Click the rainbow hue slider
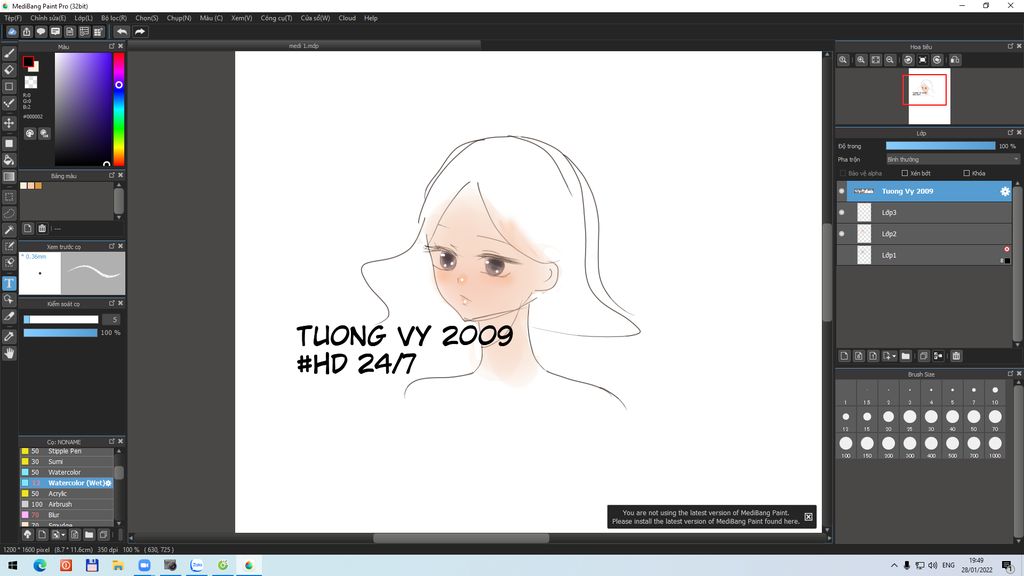This screenshot has width=1024, height=576. pos(119,109)
